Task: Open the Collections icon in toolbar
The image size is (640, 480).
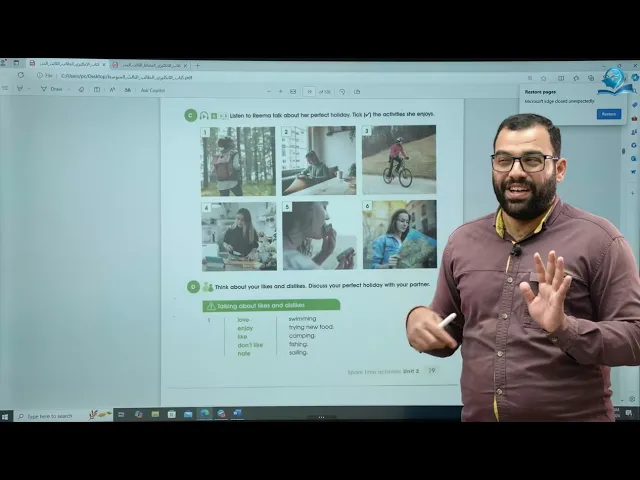Action: 591,78
